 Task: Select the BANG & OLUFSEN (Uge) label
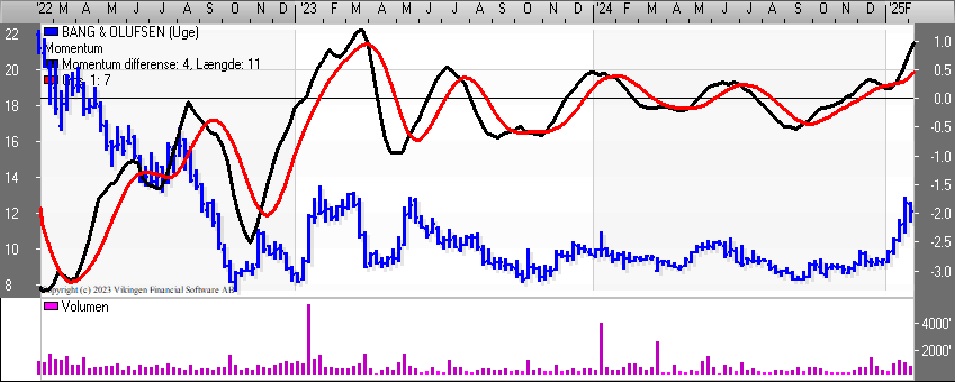pos(130,32)
